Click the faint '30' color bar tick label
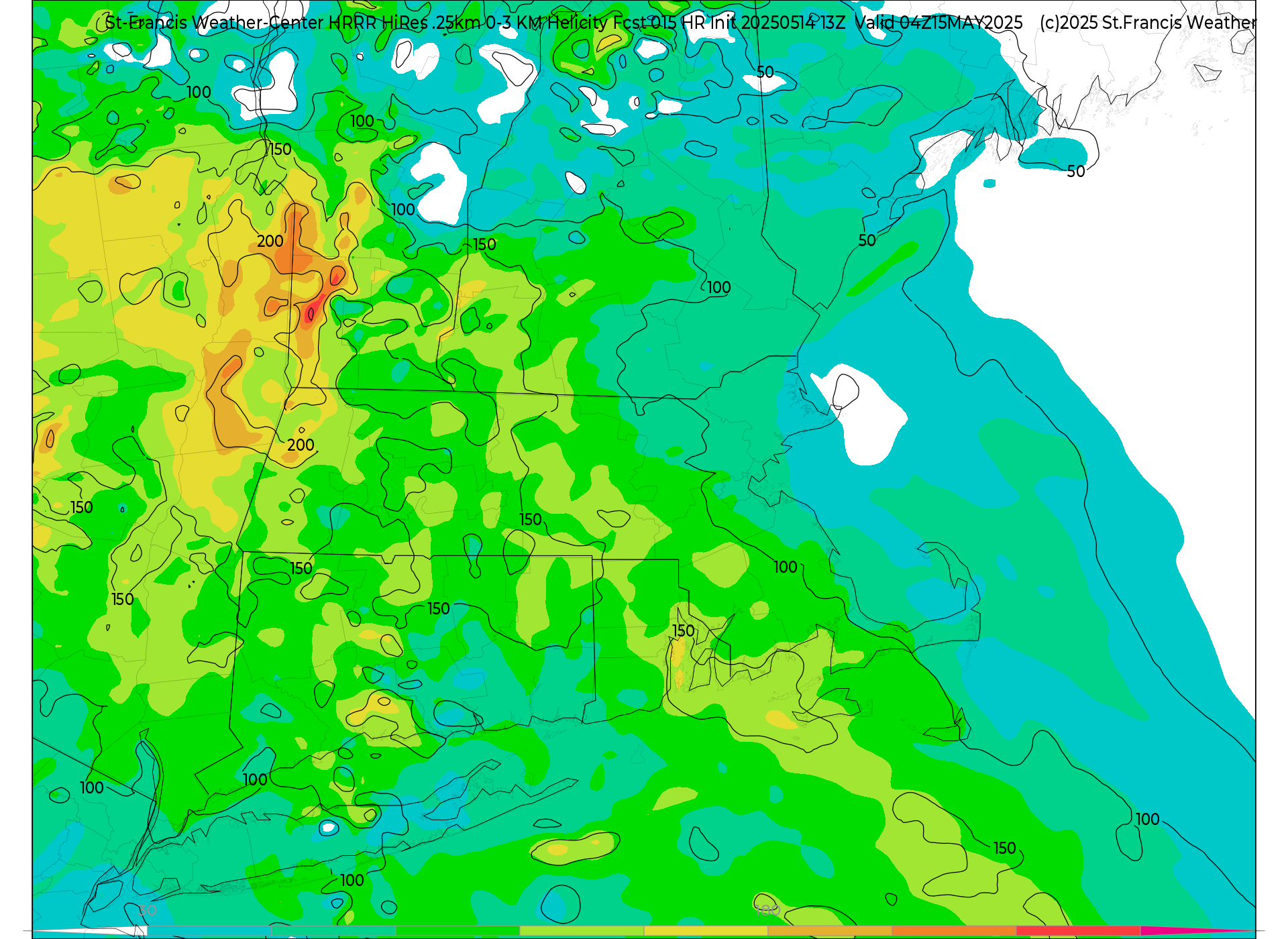This screenshot has width=1288, height=939. tap(148, 910)
